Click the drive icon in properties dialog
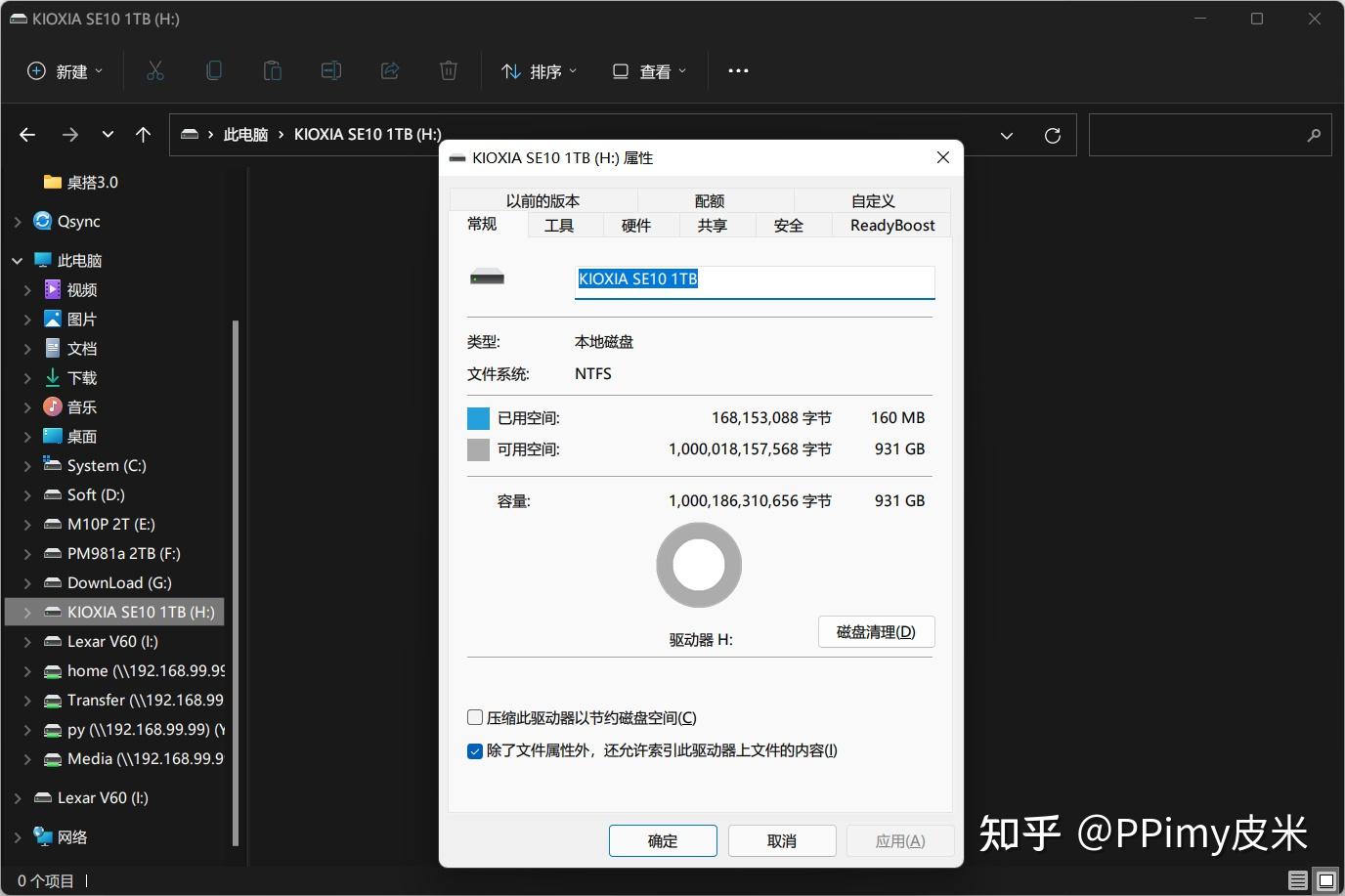Image resolution: width=1345 pixels, height=896 pixels. tap(487, 277)
